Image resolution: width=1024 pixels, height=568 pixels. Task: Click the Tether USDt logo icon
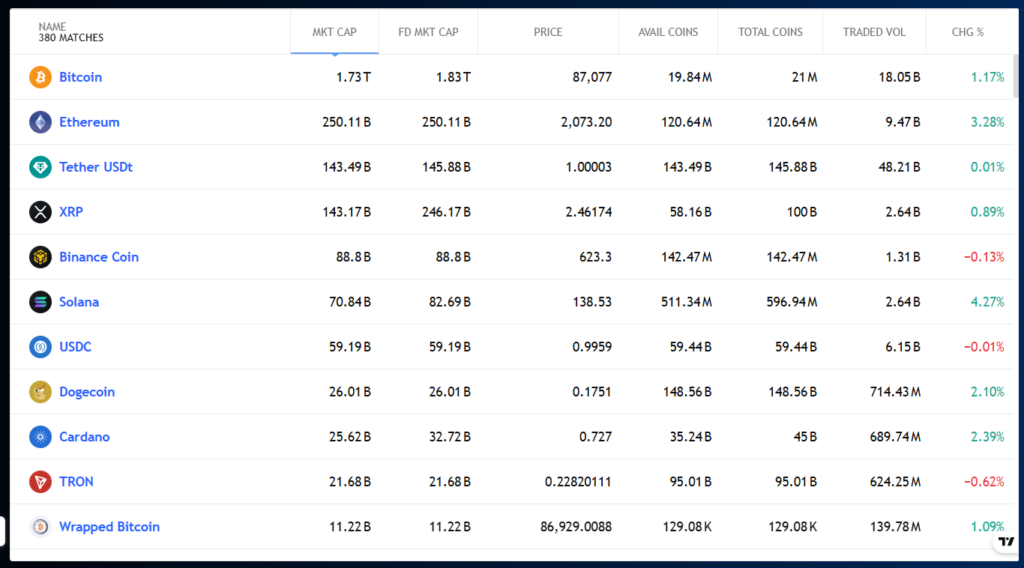click(40, 167)
